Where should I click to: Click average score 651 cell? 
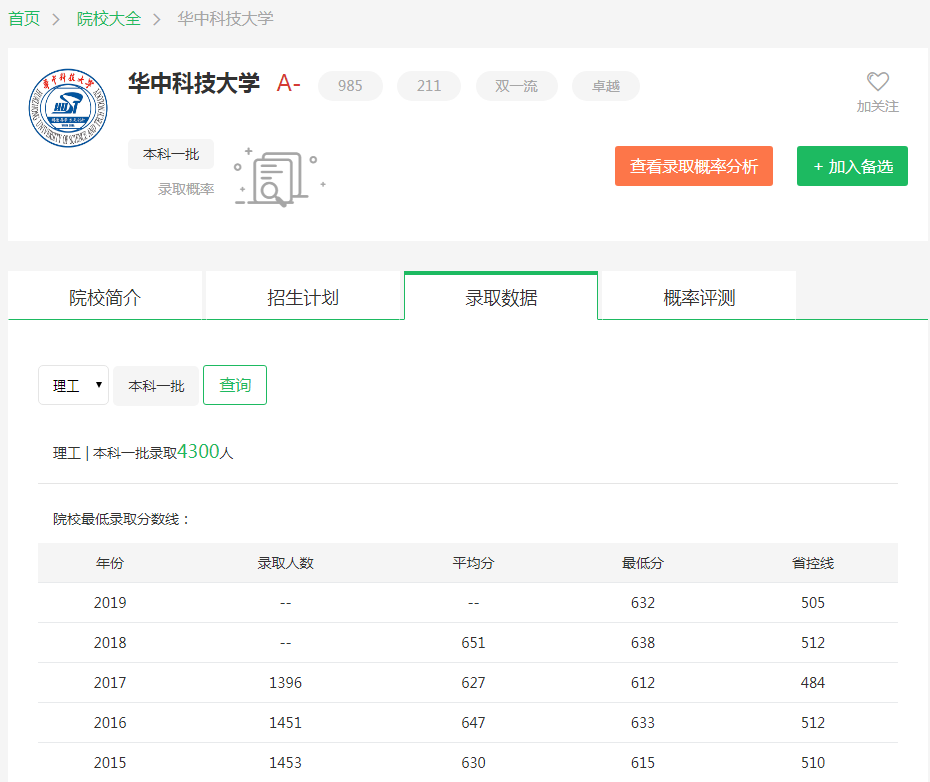click(473, 643)
